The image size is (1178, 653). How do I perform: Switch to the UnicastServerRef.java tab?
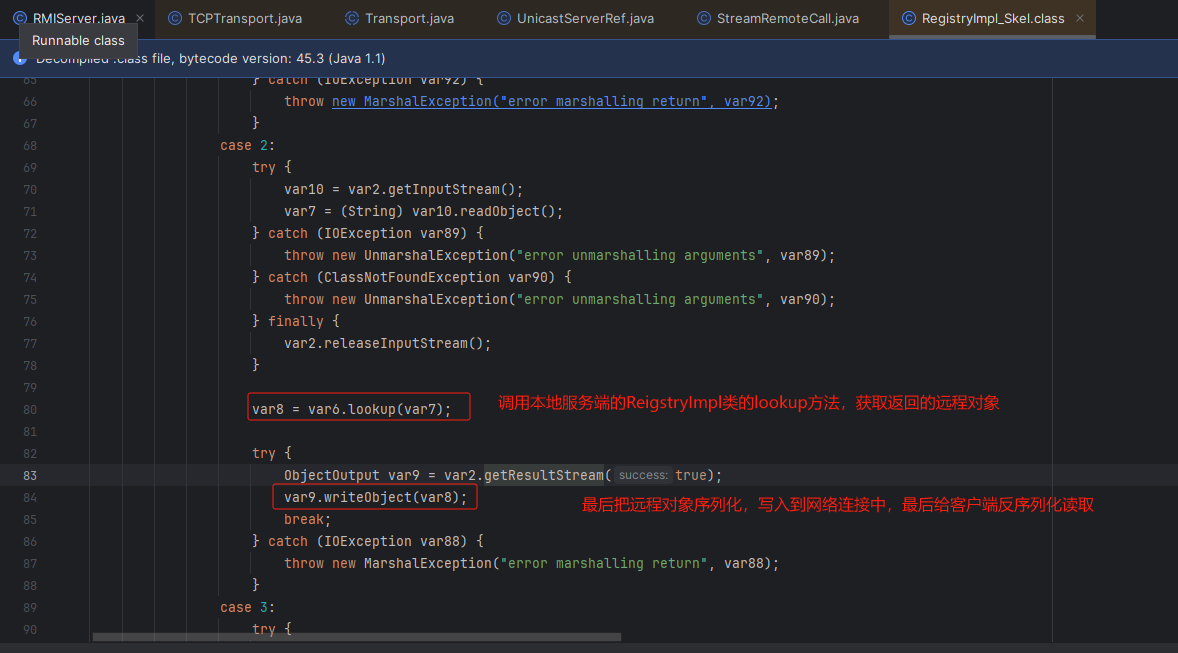(585, 18)
